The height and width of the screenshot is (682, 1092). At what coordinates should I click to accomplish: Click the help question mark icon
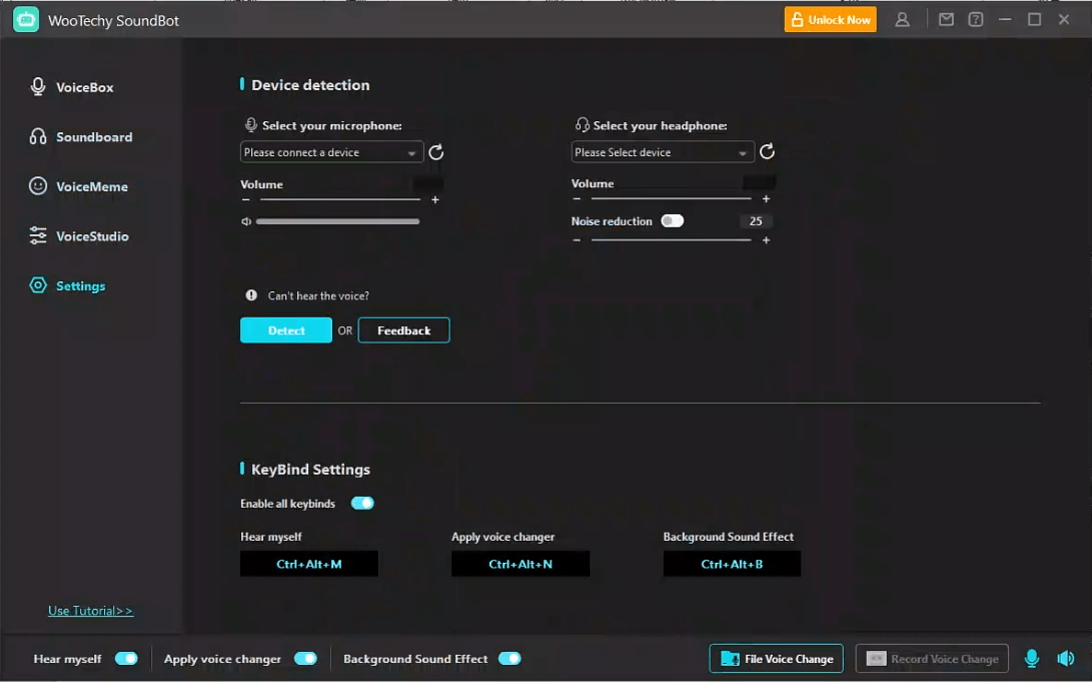click(976, 20)
